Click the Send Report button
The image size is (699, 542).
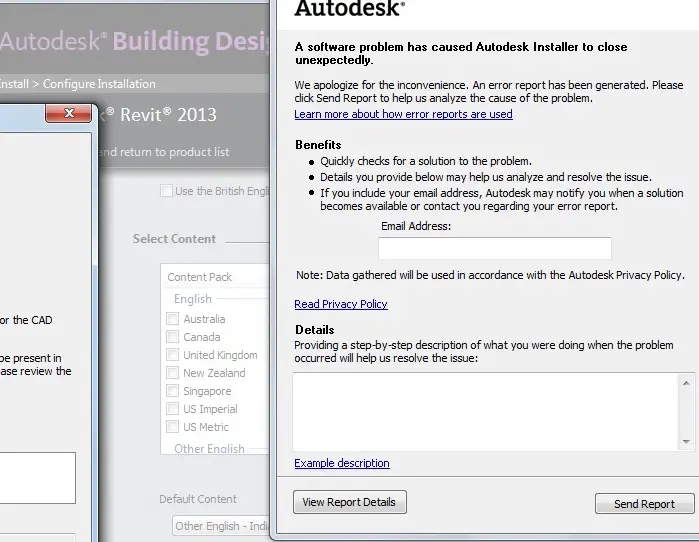click(x=645, y=504)
